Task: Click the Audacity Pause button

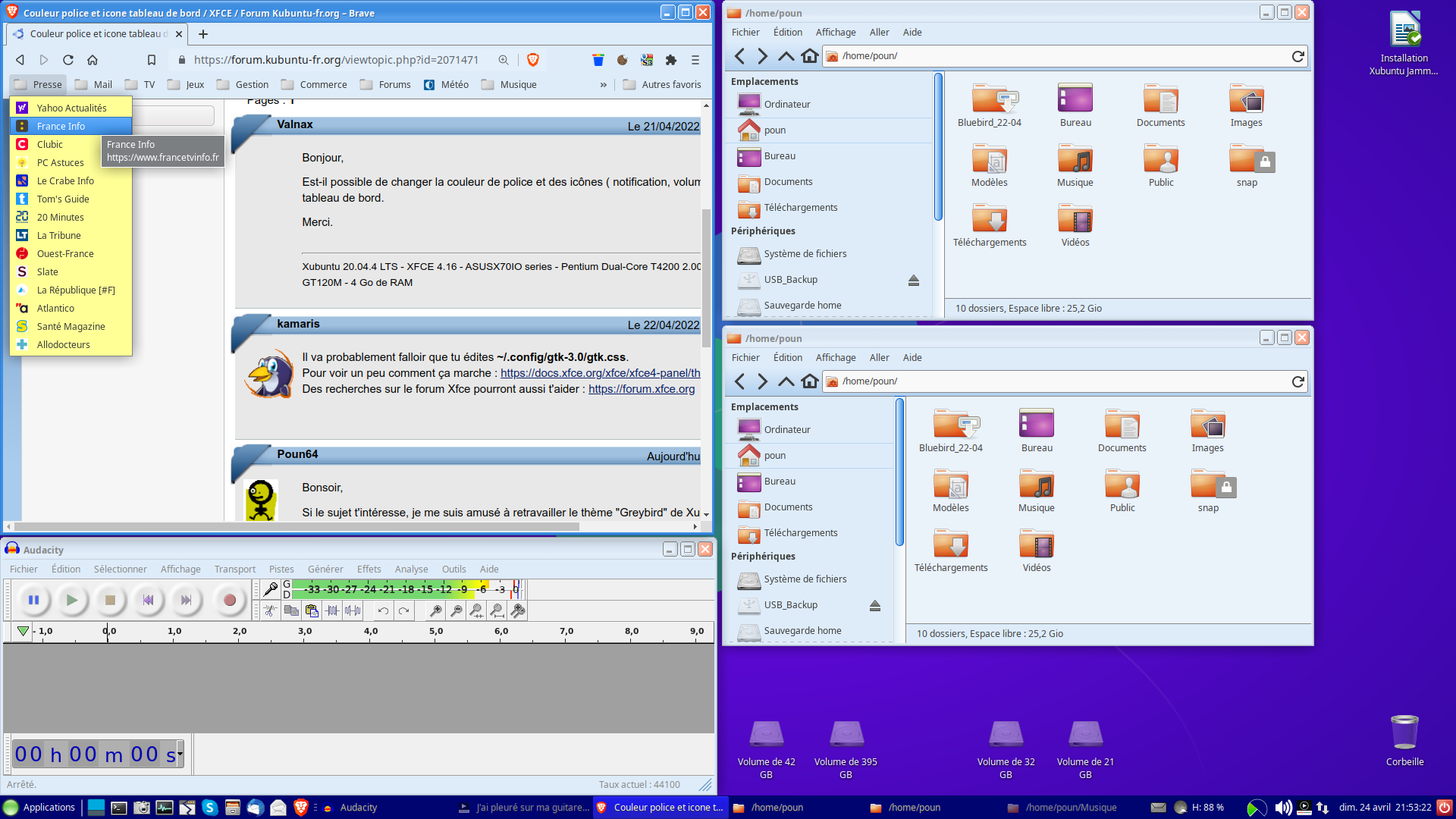Action: coord(33,600)
